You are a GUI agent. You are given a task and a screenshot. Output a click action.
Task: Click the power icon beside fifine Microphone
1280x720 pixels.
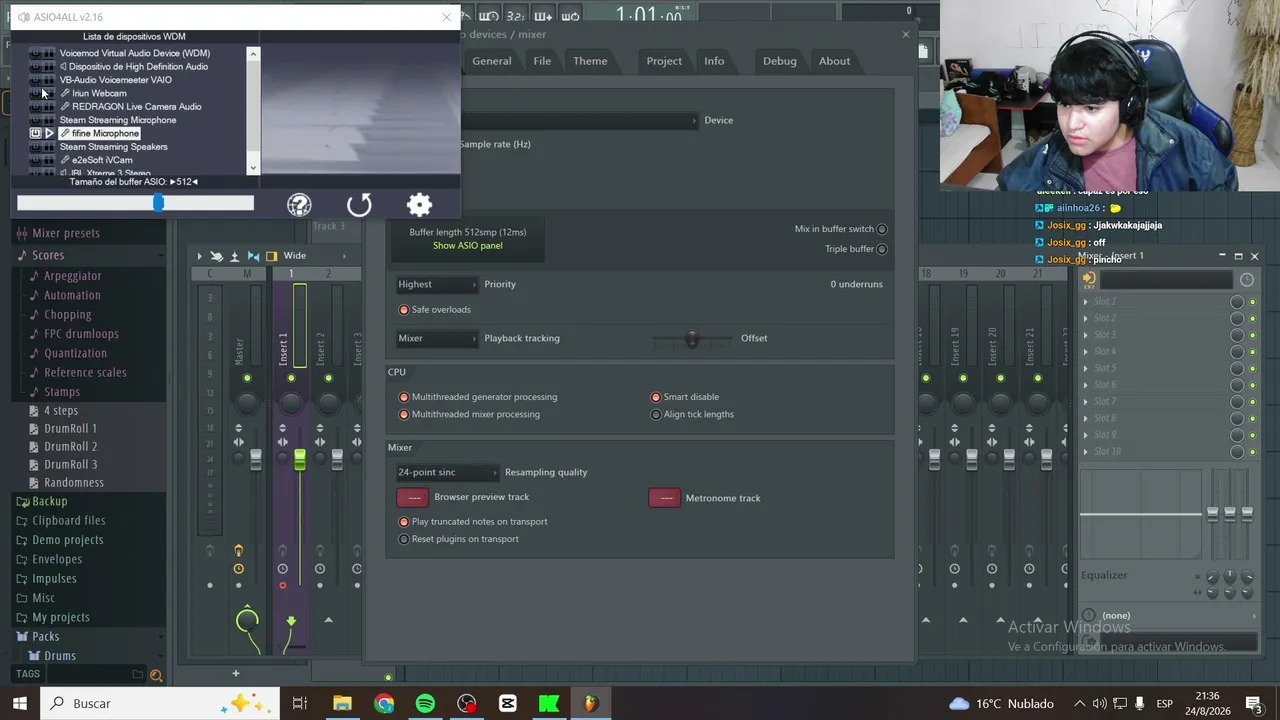[35, 133]
